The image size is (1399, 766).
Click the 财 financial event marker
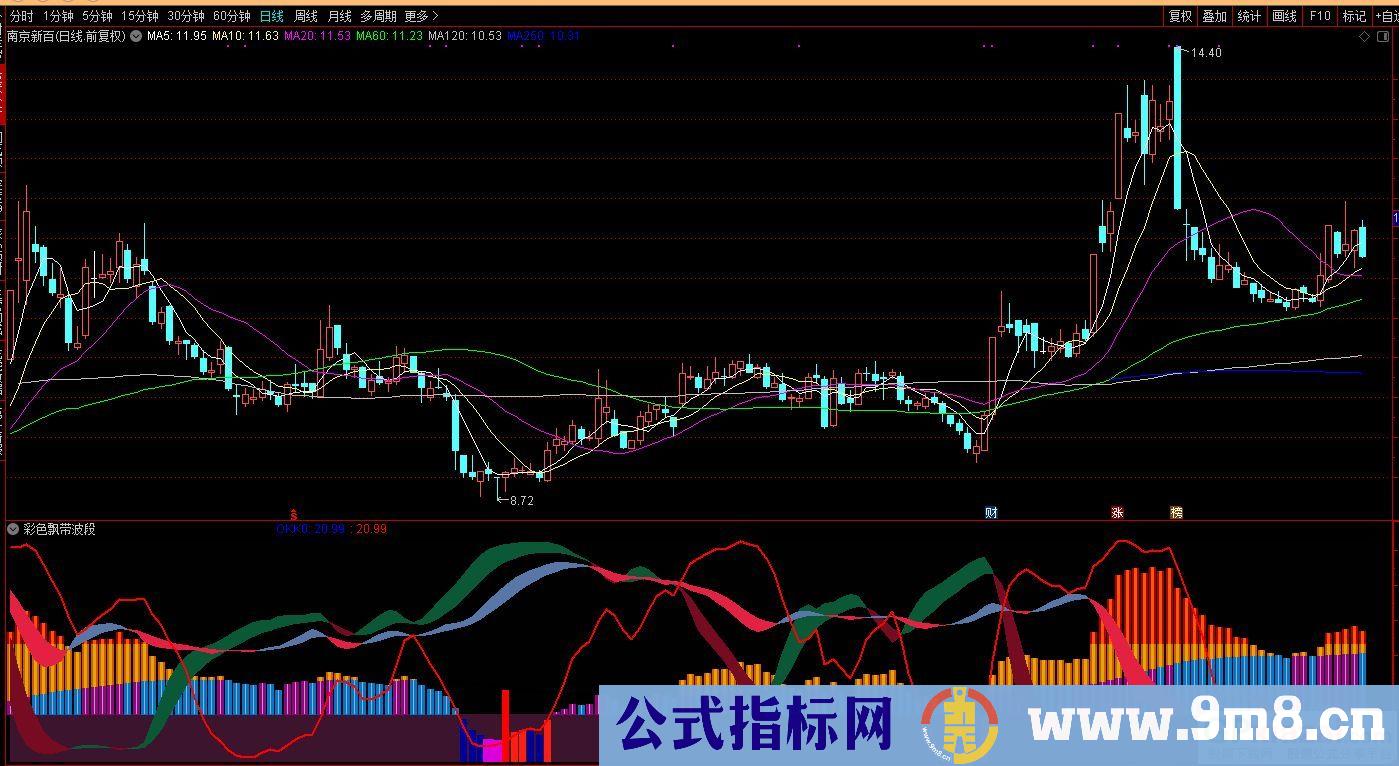point(991,513)
